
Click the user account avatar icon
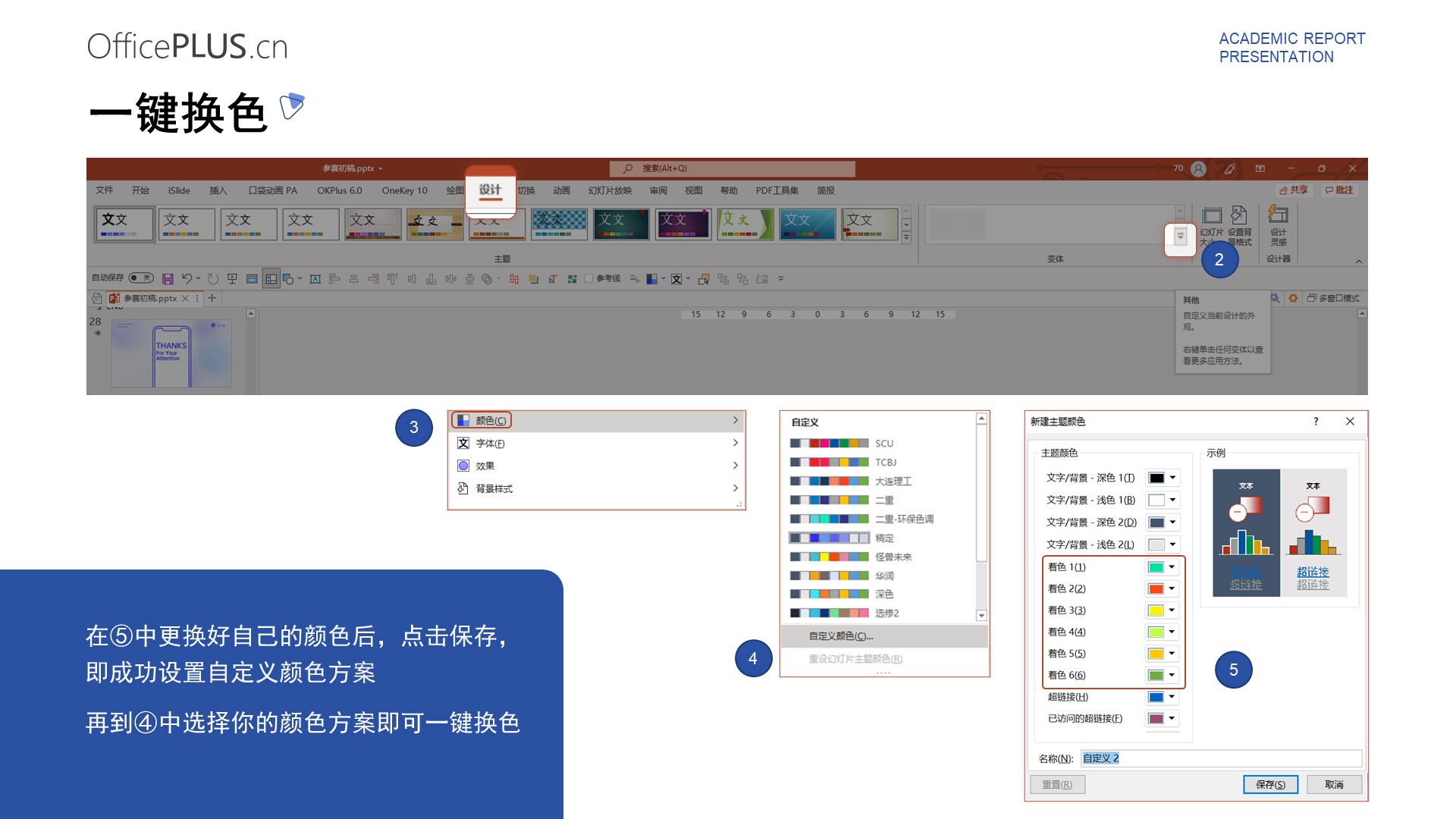[1198, 168]
